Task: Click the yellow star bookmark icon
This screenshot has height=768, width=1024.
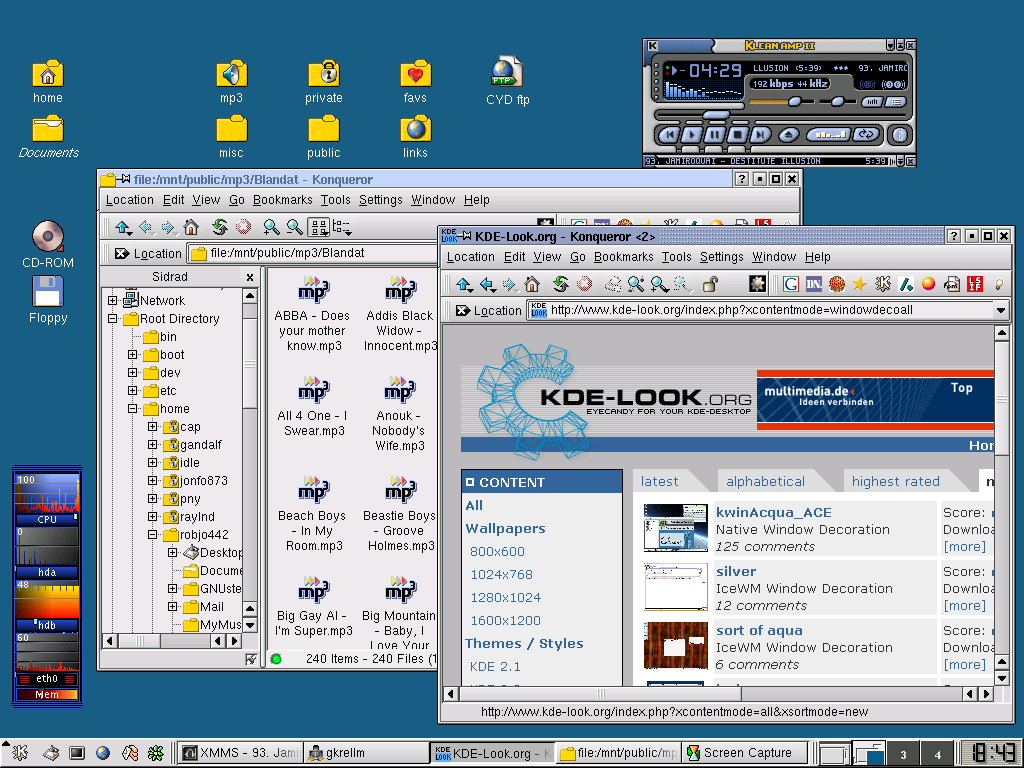Action: tap(859, 284)
